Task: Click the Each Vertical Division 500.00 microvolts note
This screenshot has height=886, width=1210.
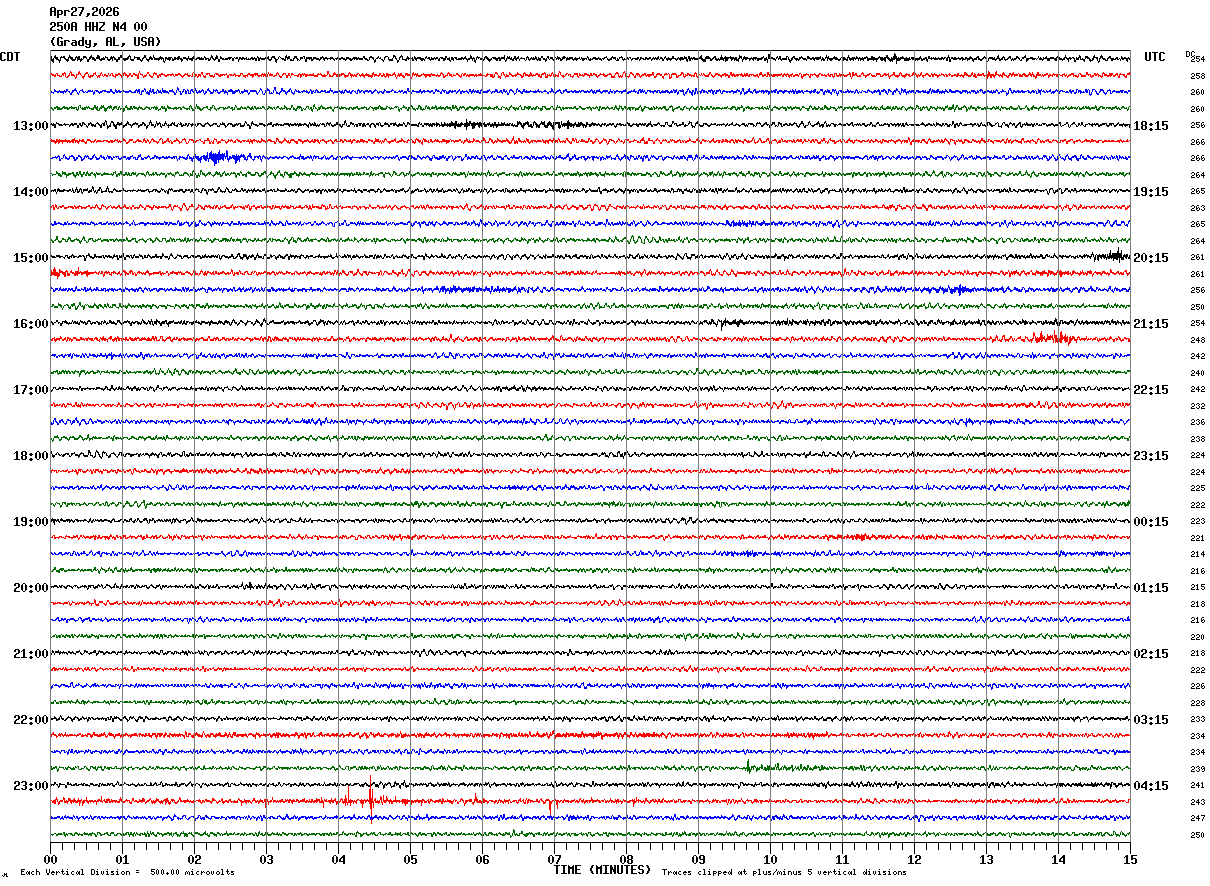Action: (x=128, y=873)
